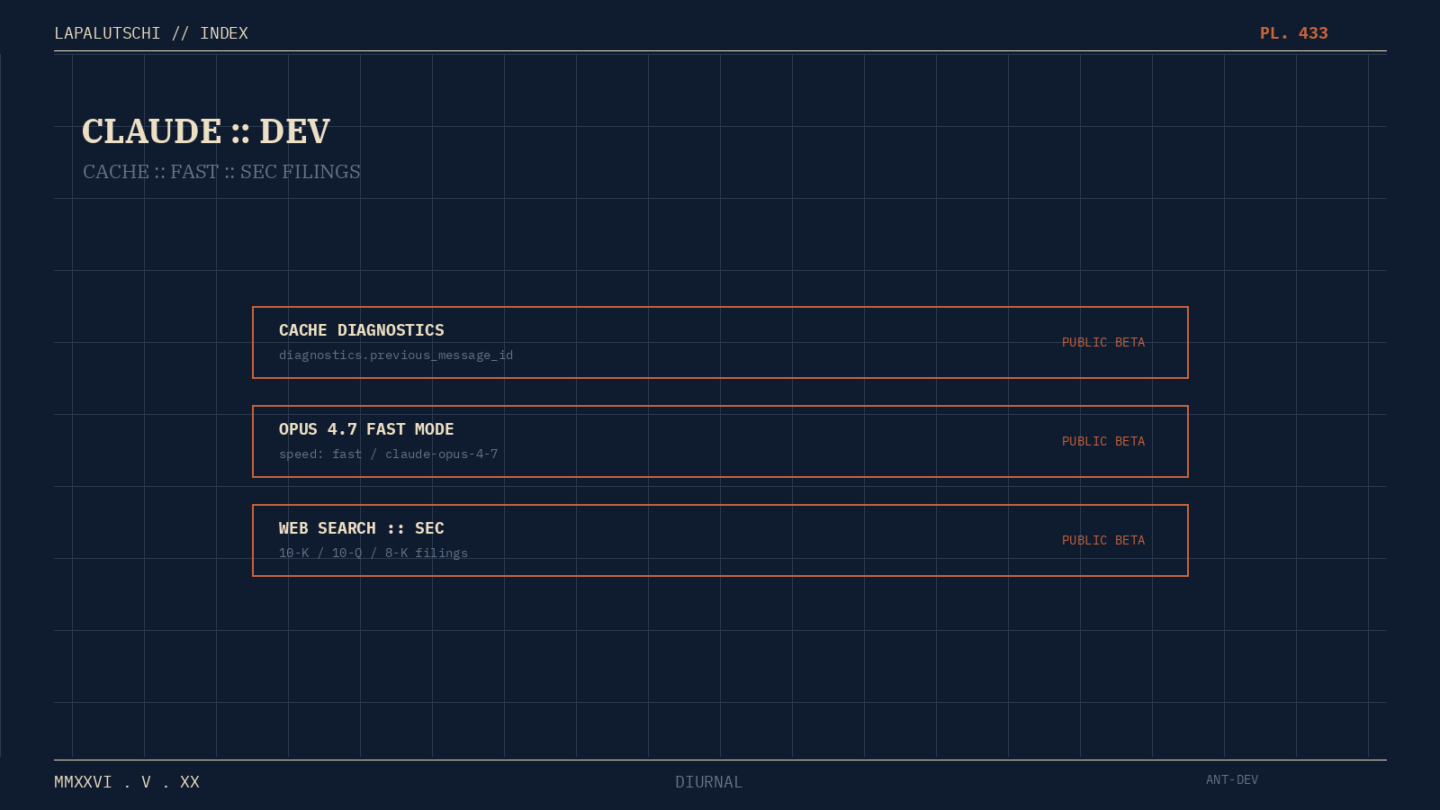
Task: Click the PL. 433 plate number
Action: [x=1294, y=33]
